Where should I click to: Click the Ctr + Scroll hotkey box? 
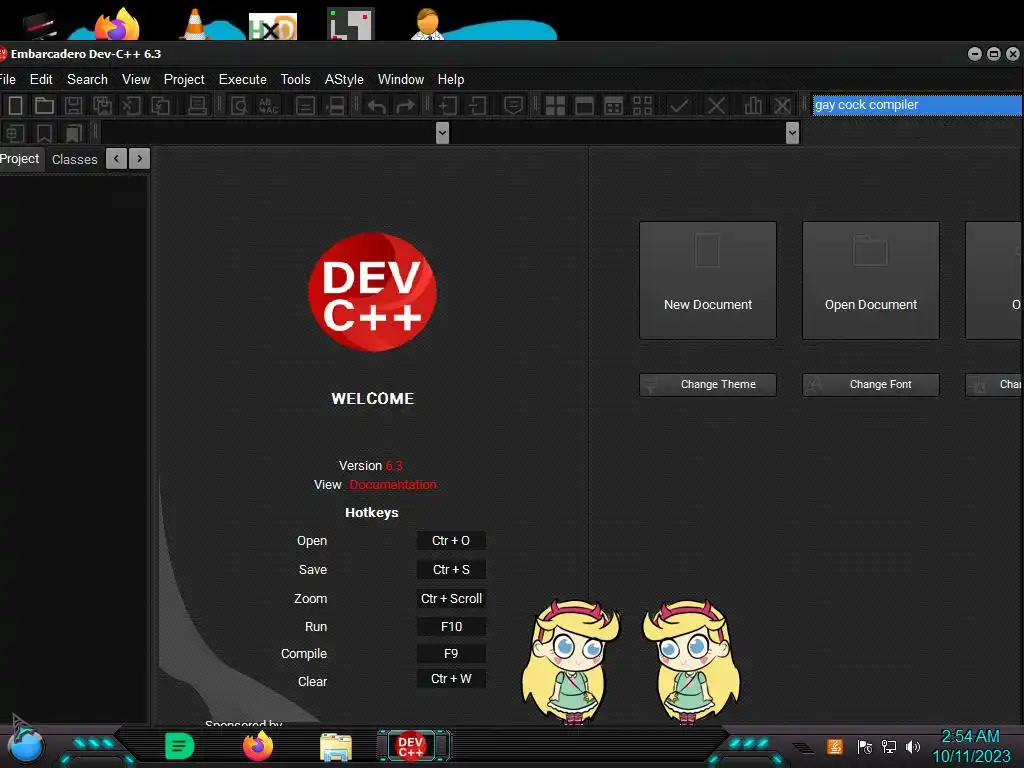[x=451, y=598]
